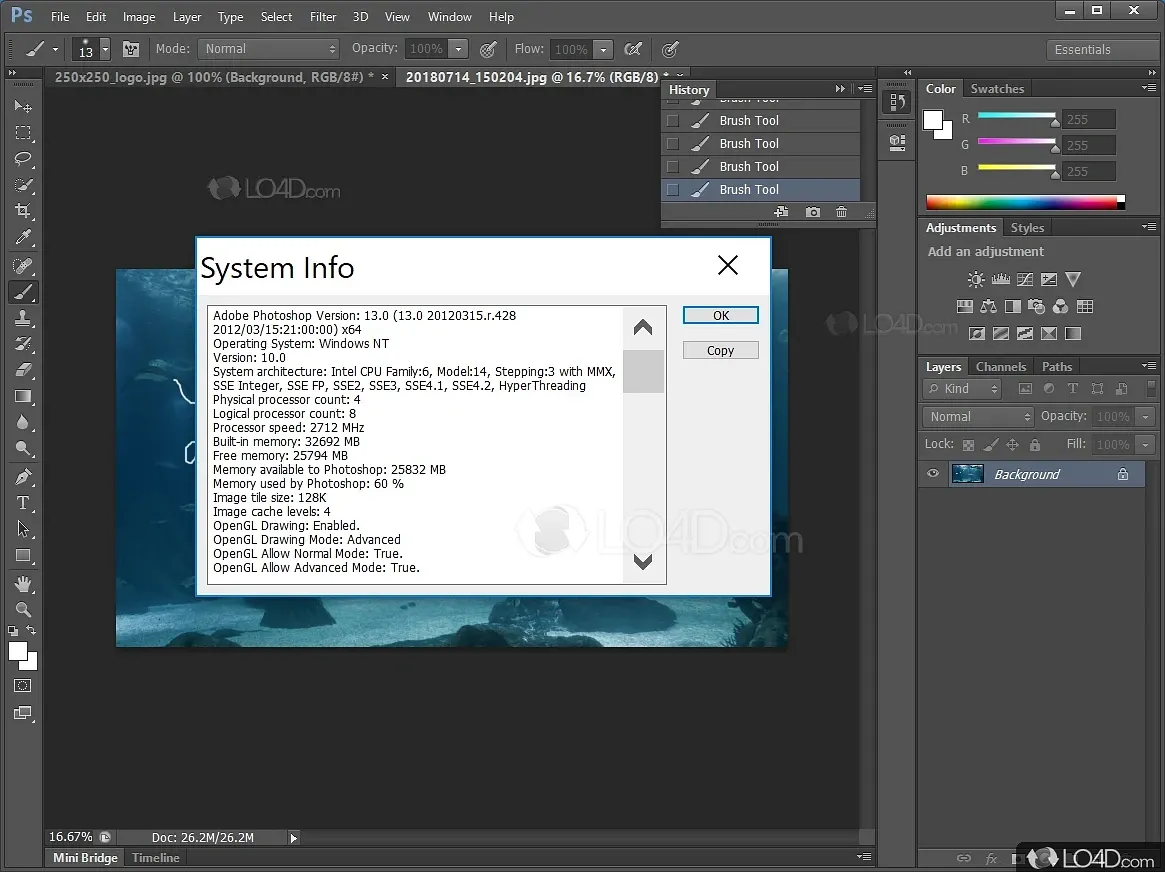This screenshot has width=1165, height=872.
Task: Switch to the Timeline tab
Action: point(155,857)
